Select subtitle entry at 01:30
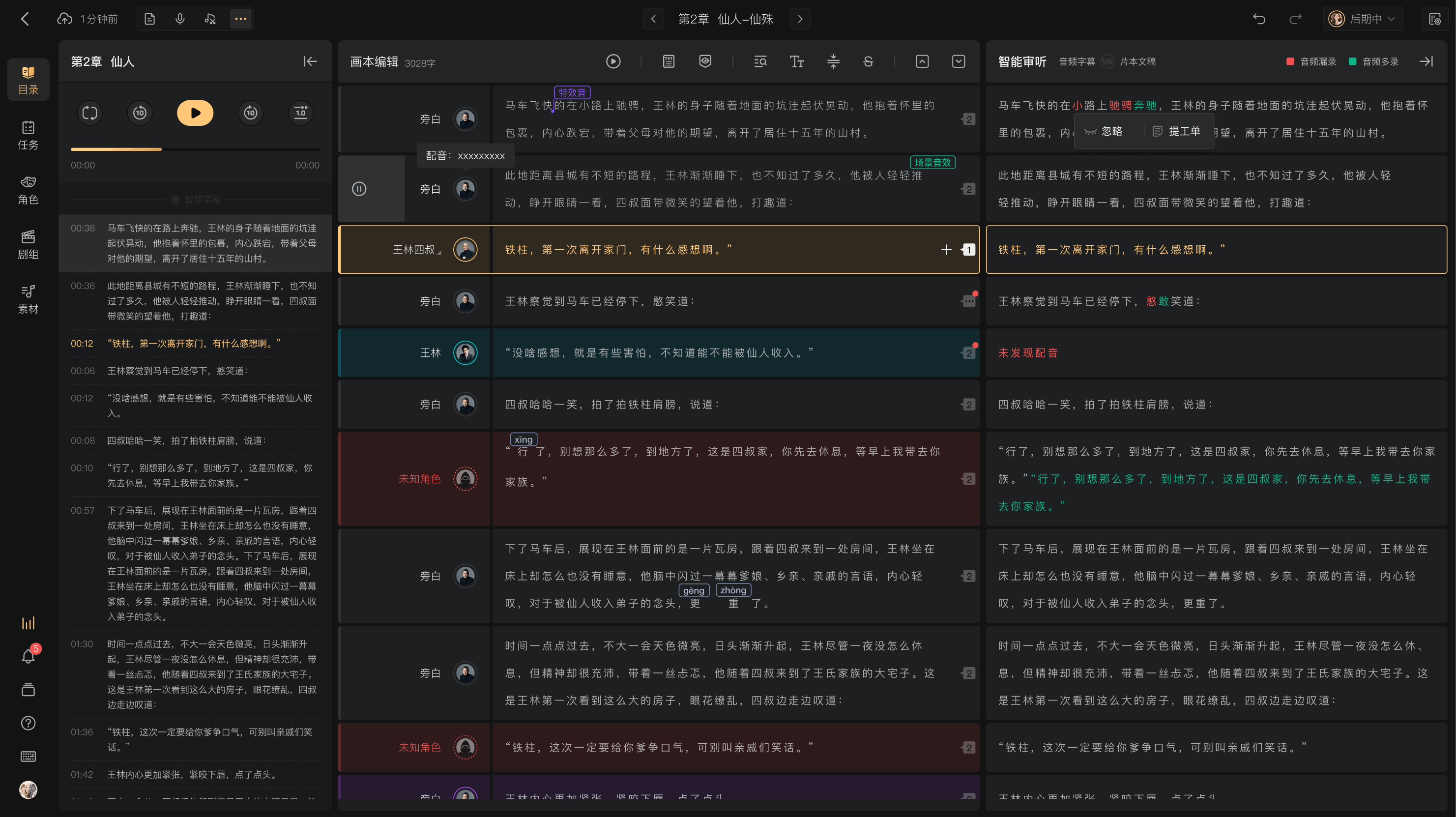Image resolution: width=1456 pixels, height=817 pixels. [195, 674]
